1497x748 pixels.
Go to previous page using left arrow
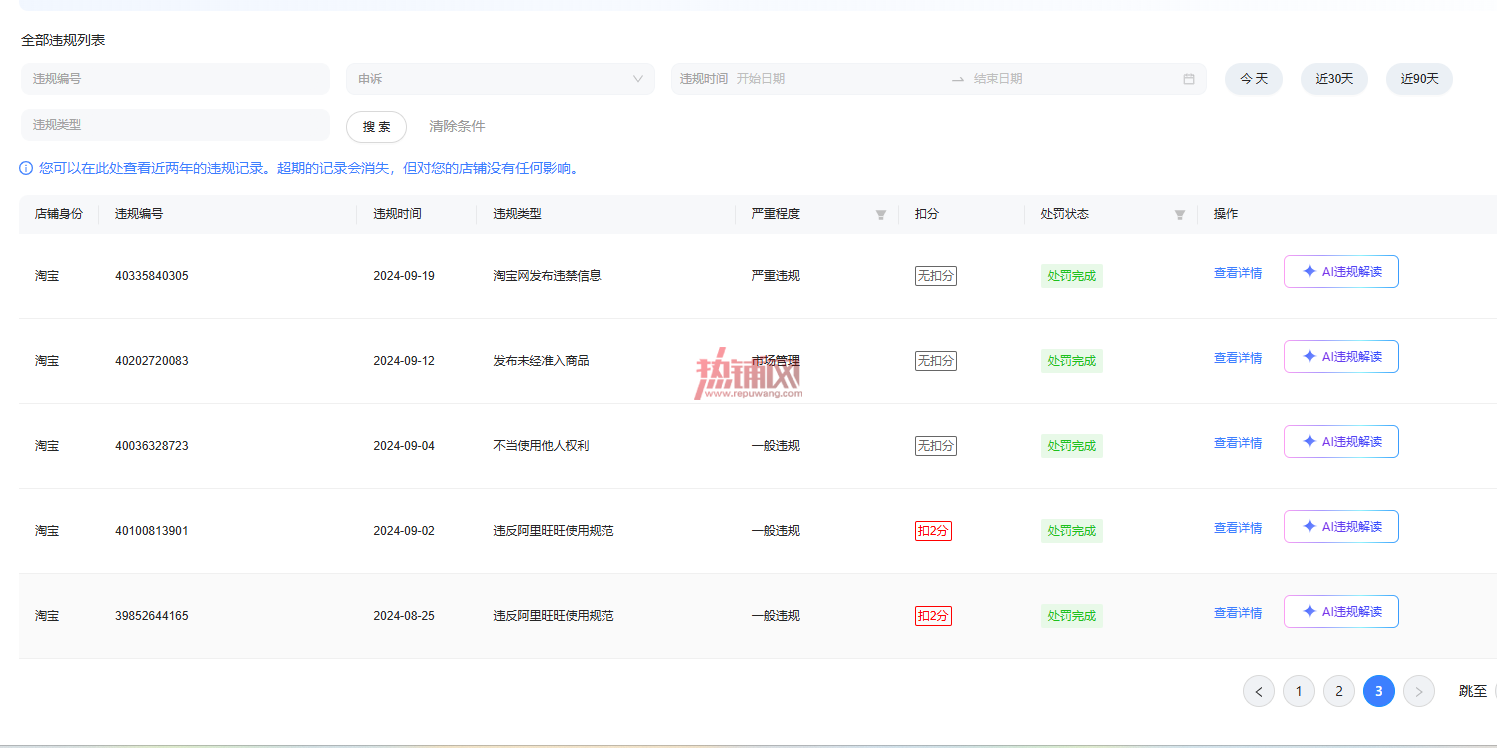click(x=1259, y=691)
